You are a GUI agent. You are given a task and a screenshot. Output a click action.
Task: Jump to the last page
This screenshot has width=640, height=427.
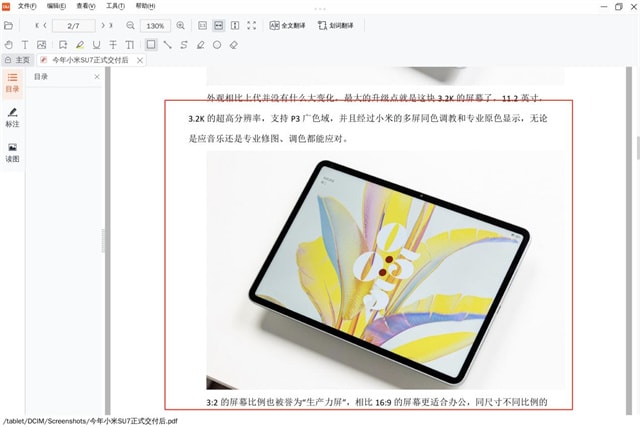click(111, 25)
